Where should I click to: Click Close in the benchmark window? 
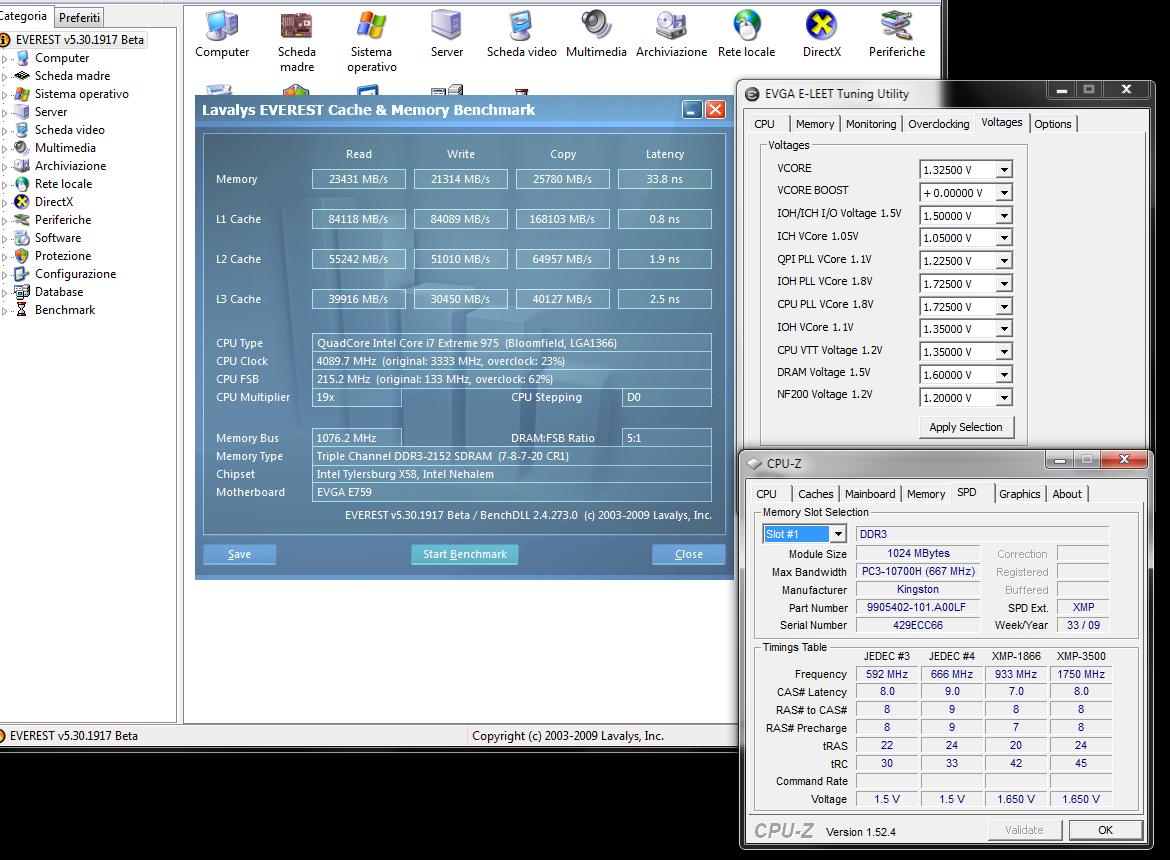pyautogui.click(x=689, y=554)
